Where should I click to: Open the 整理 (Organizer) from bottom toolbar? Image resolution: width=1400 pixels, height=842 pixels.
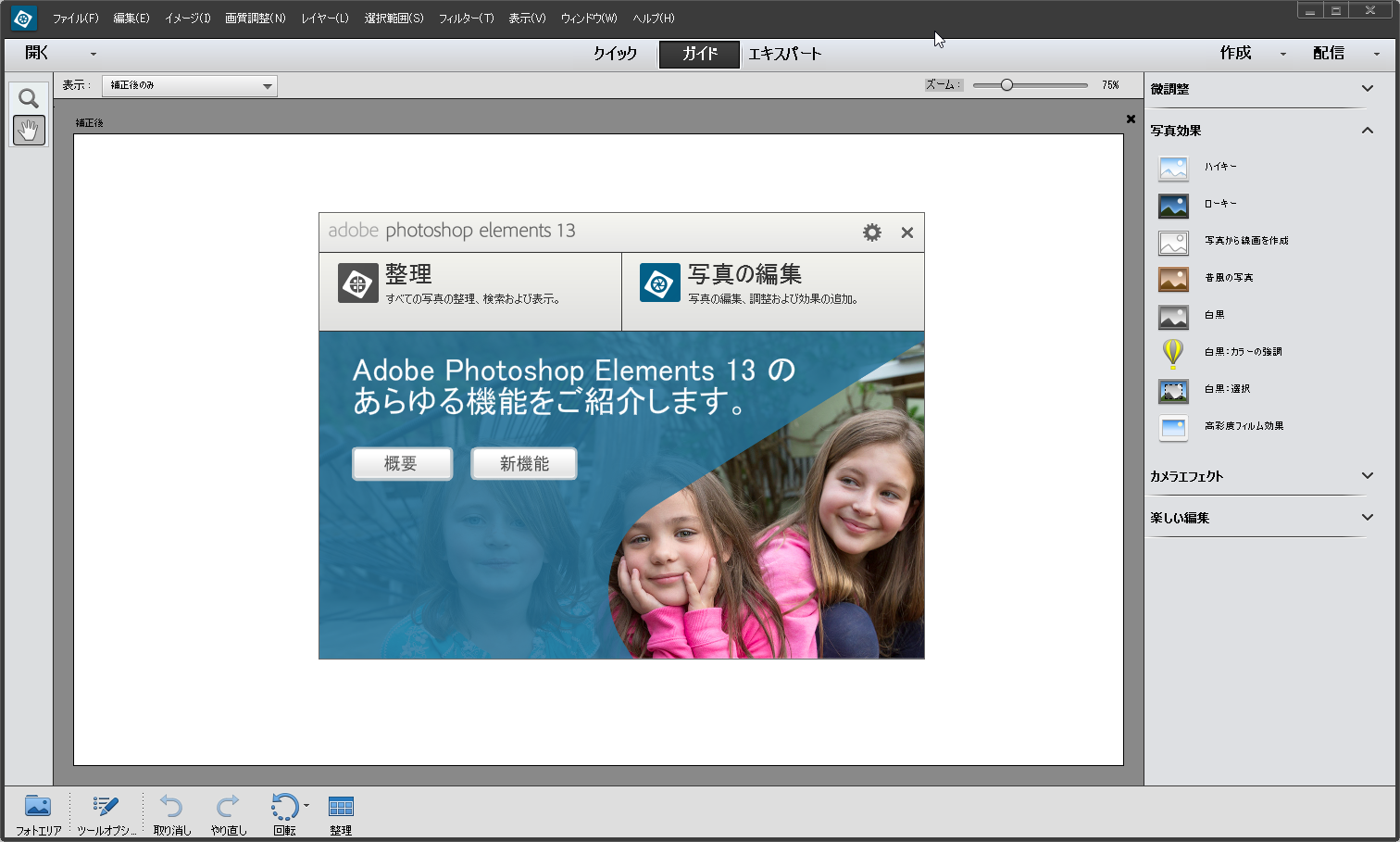341,808
